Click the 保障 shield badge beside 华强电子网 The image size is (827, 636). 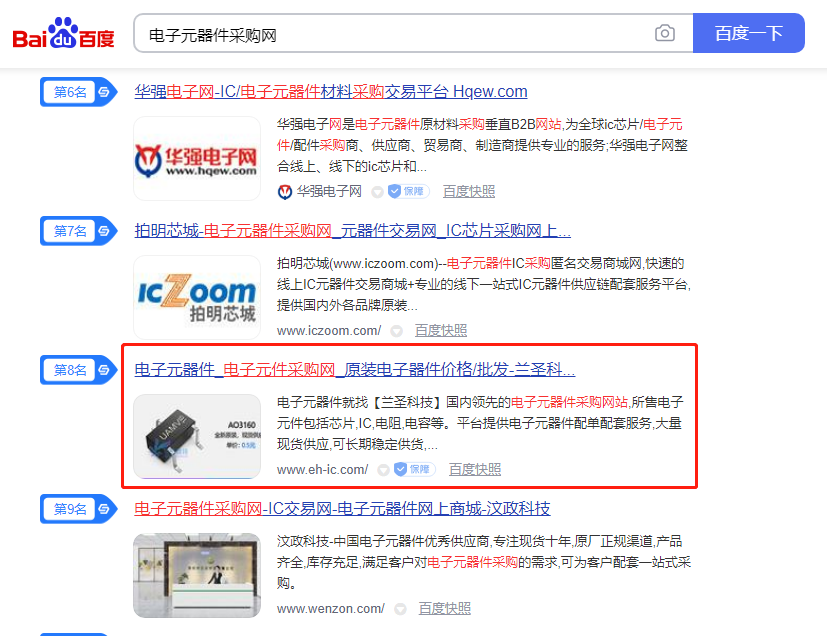click(x=408, y=191)
